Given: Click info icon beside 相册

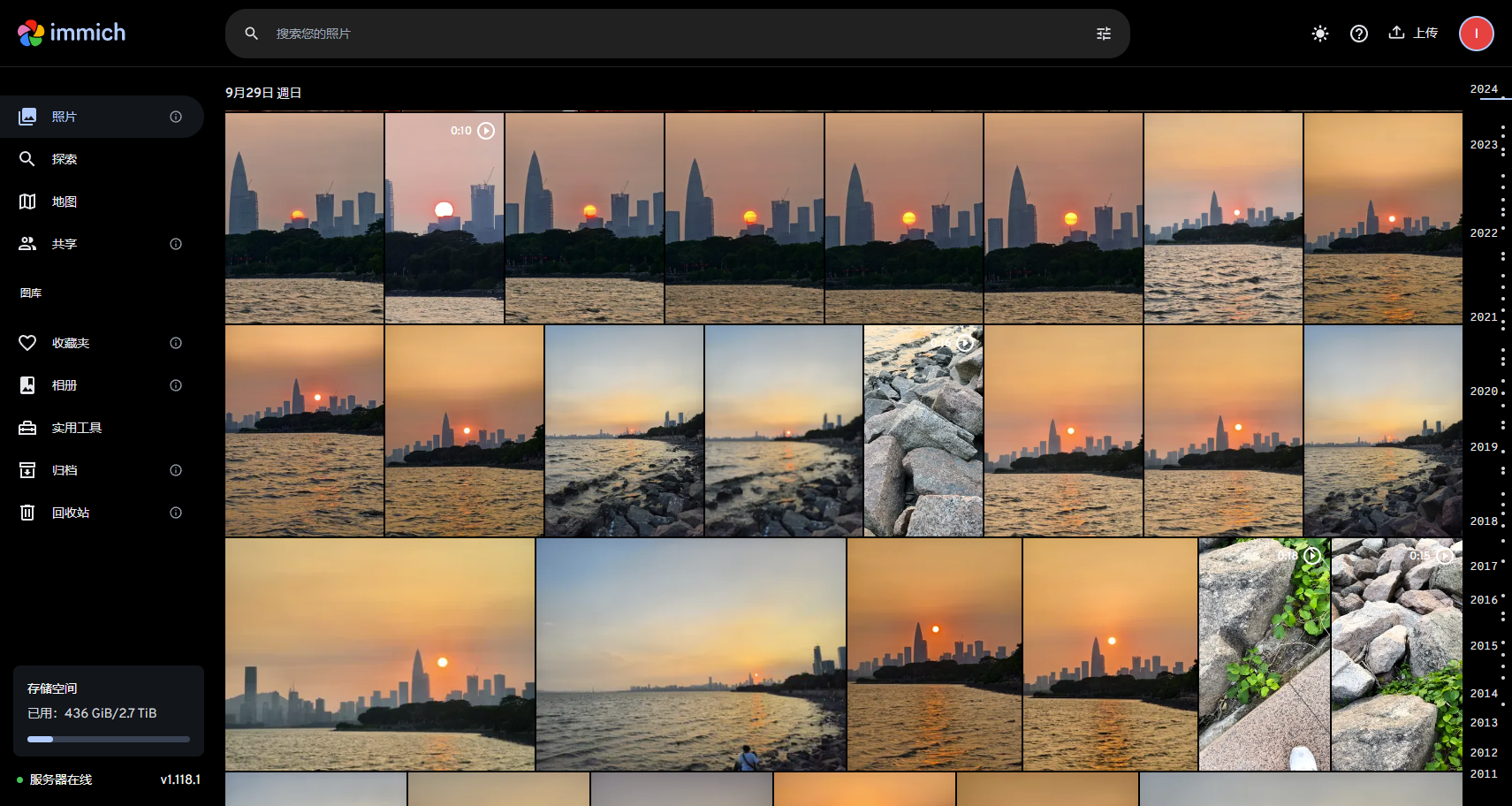Looking at the screenshot, I should [176, 385].
